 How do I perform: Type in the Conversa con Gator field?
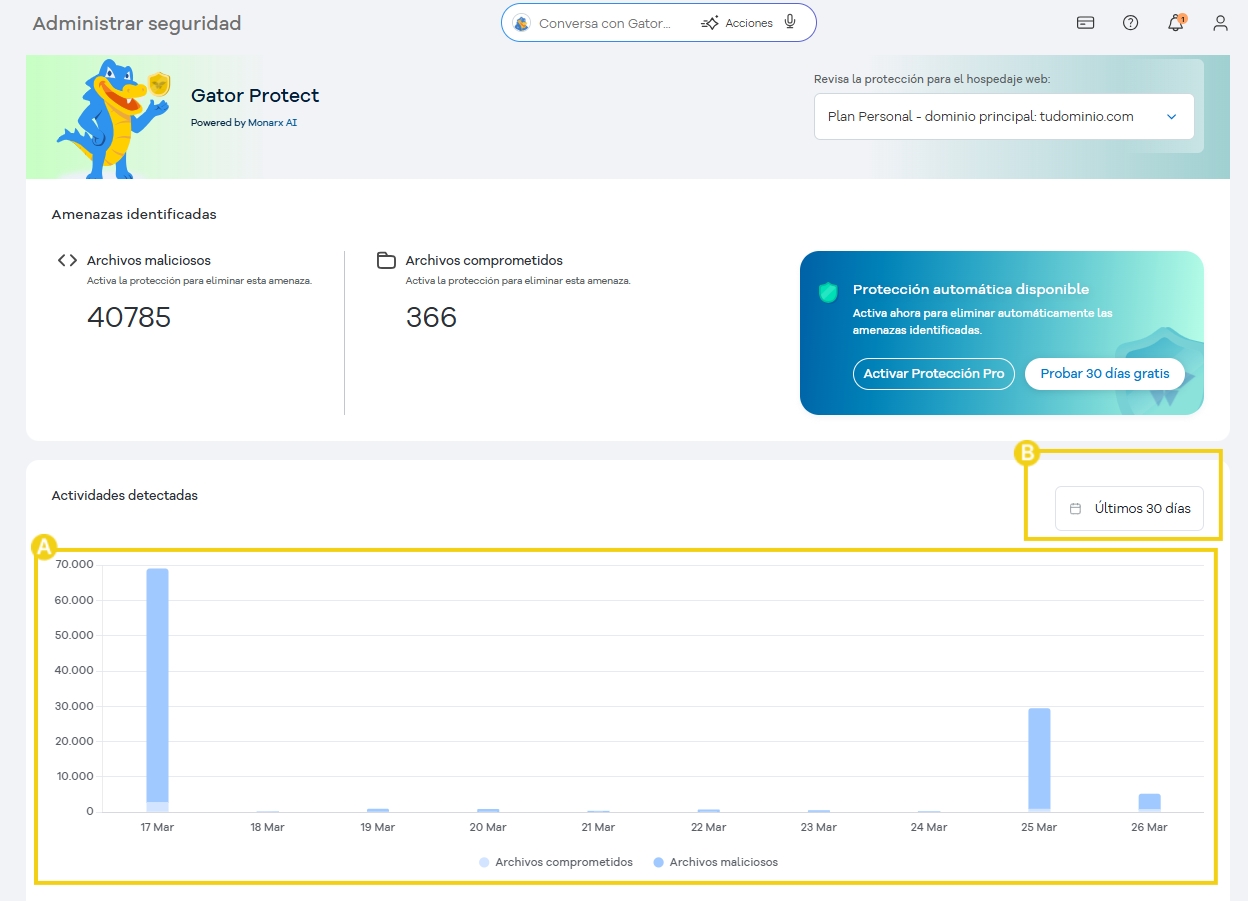click(605, 23)
